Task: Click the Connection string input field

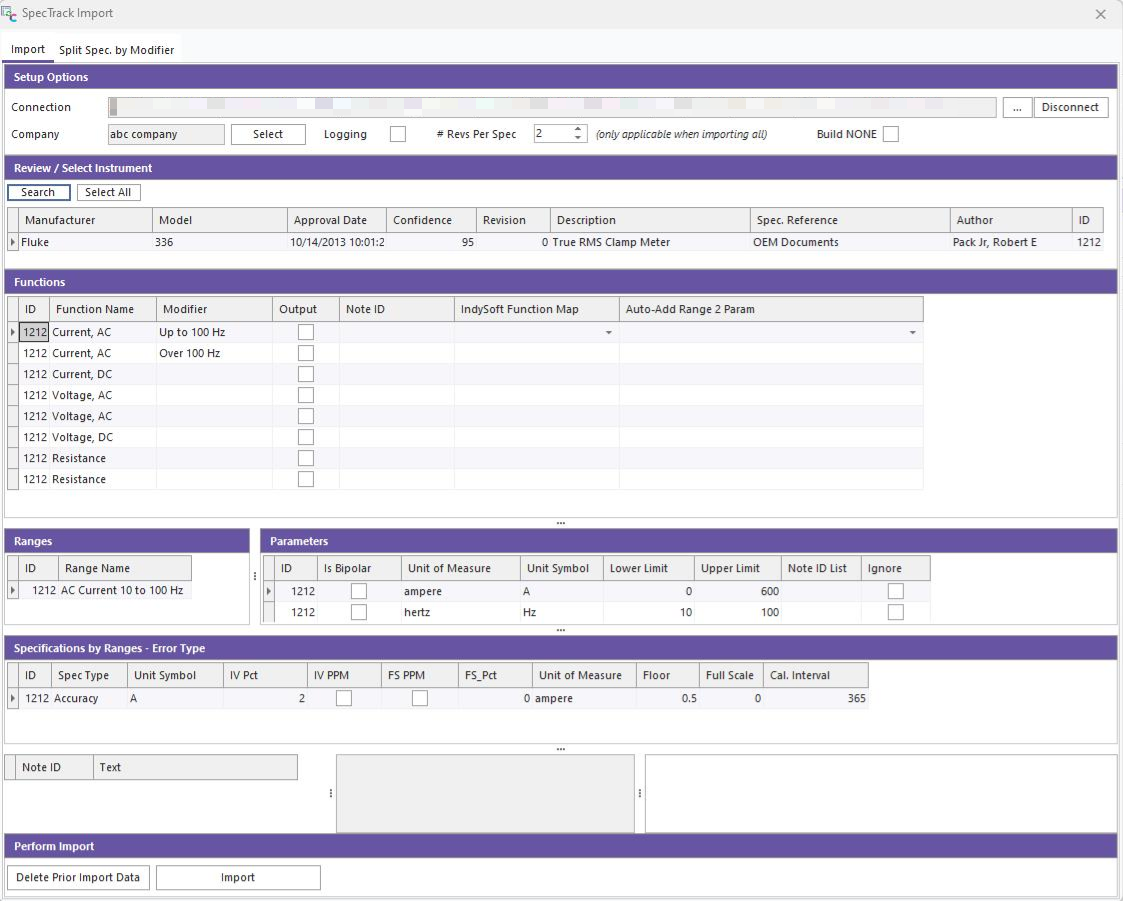Action: point(552,108)
